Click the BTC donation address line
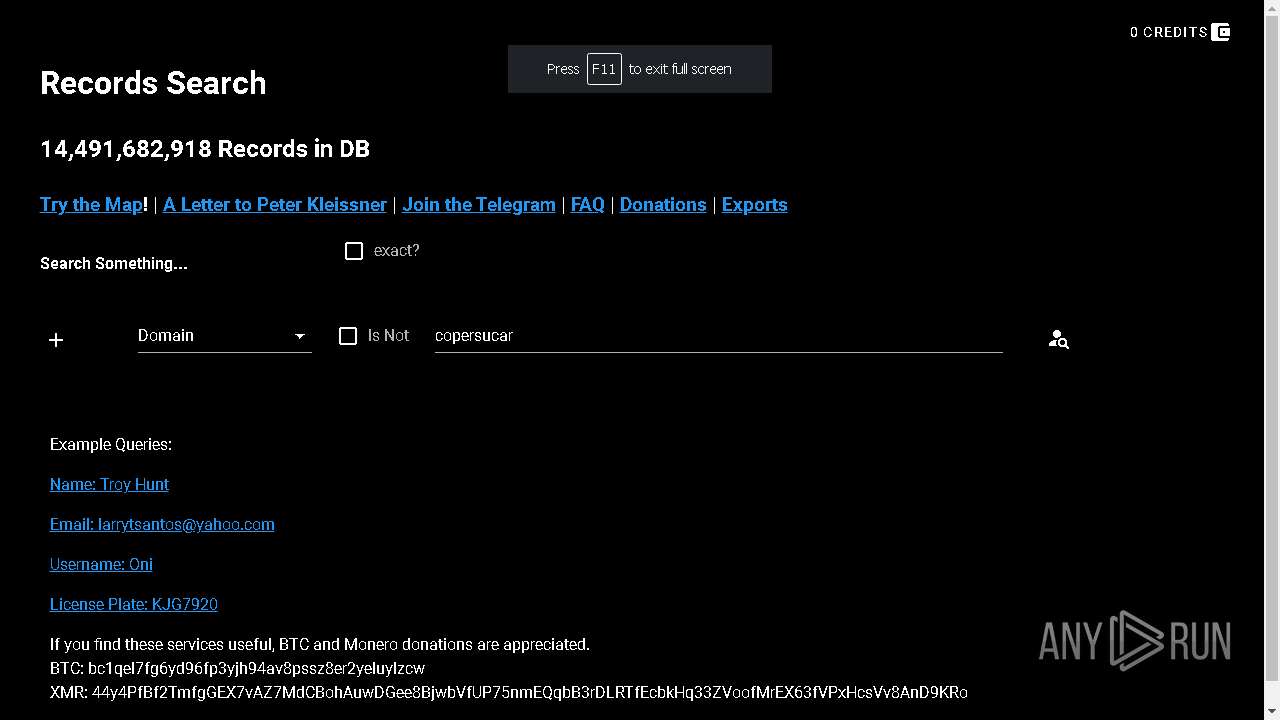1280x720 pixels. click(x=237, y=668)
